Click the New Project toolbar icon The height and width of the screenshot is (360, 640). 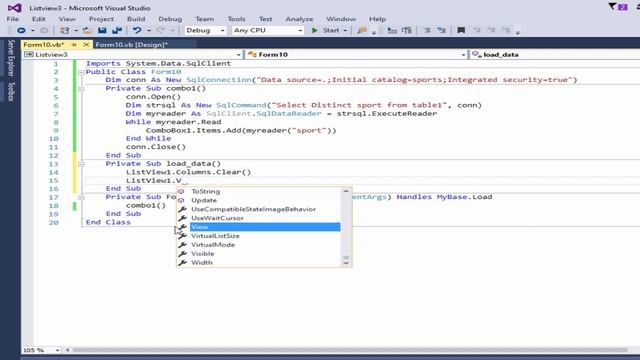click(64, 30)
